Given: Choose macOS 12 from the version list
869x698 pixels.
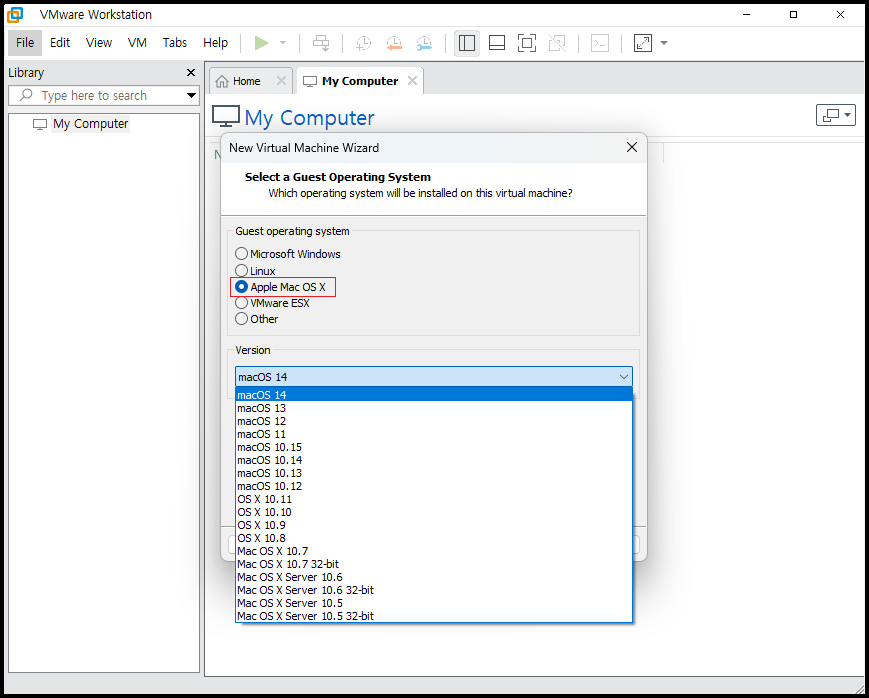Looking at the screenshot, I should [x=434, y=421].
